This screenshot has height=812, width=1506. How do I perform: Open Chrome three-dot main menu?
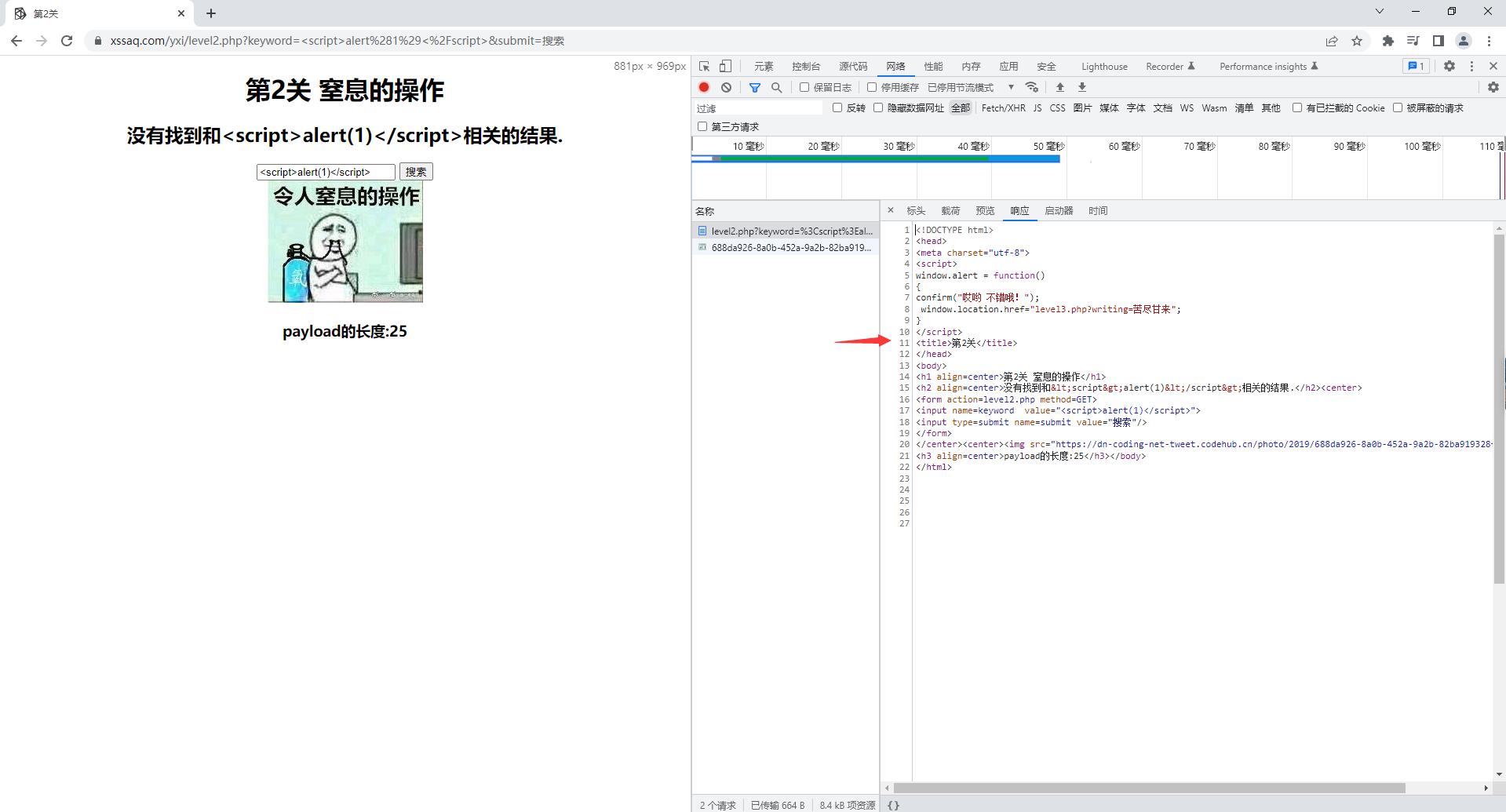[1489, 41]
